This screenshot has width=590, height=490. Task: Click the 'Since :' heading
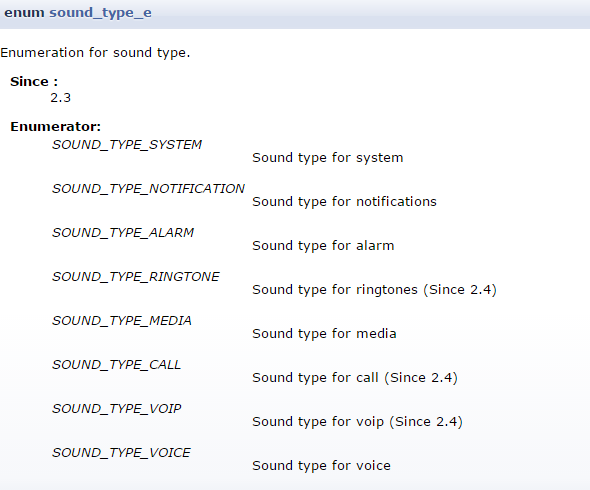coord(34,82)
